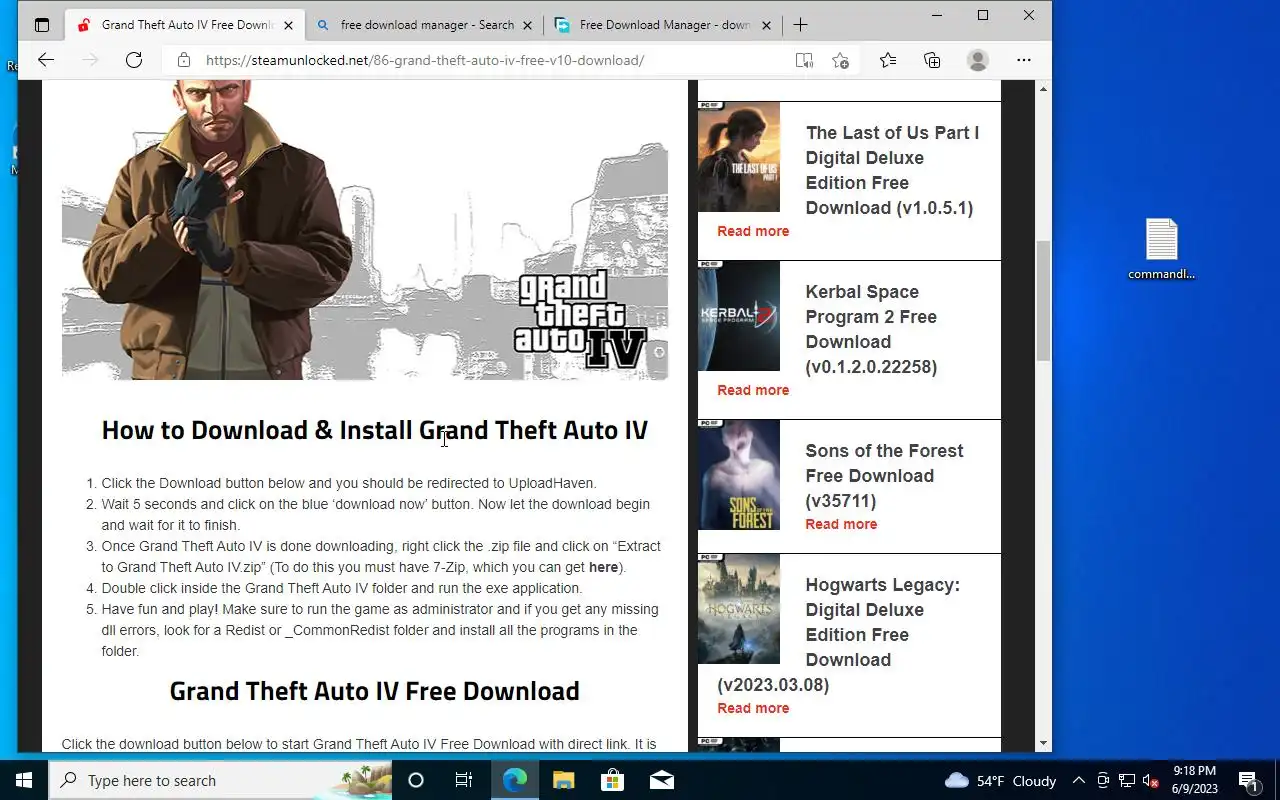Viewport: 1280px width, 800px height.
Task: Click the scrollbar down arrow
Action: 1043,744
